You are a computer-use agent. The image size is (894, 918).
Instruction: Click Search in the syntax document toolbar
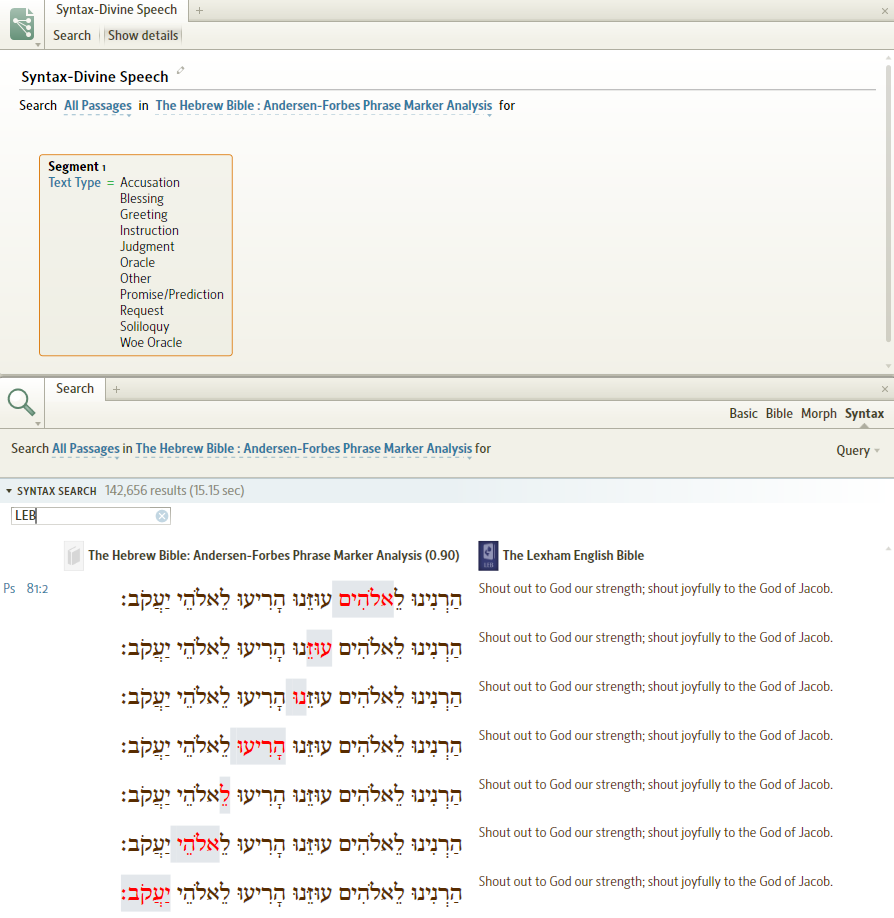coord(72,35)
